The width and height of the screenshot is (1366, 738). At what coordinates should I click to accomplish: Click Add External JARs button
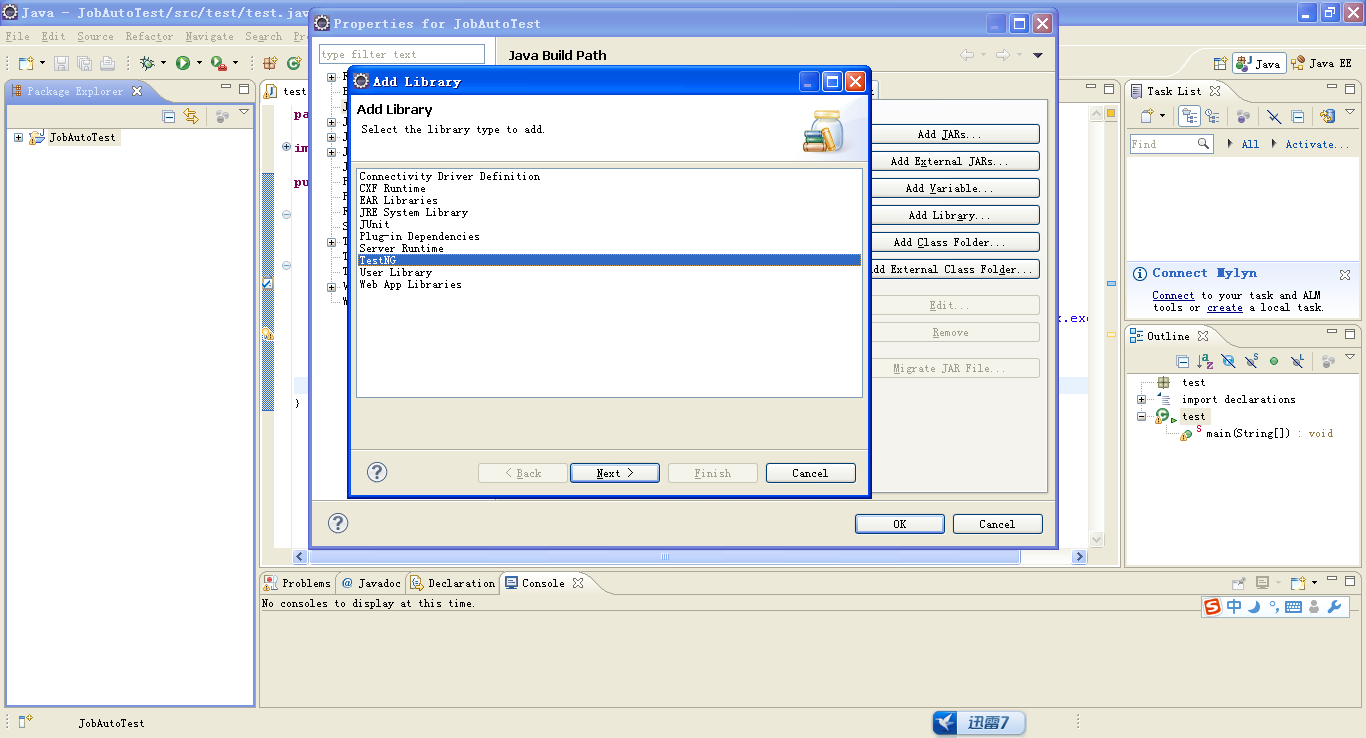point(949,161)
